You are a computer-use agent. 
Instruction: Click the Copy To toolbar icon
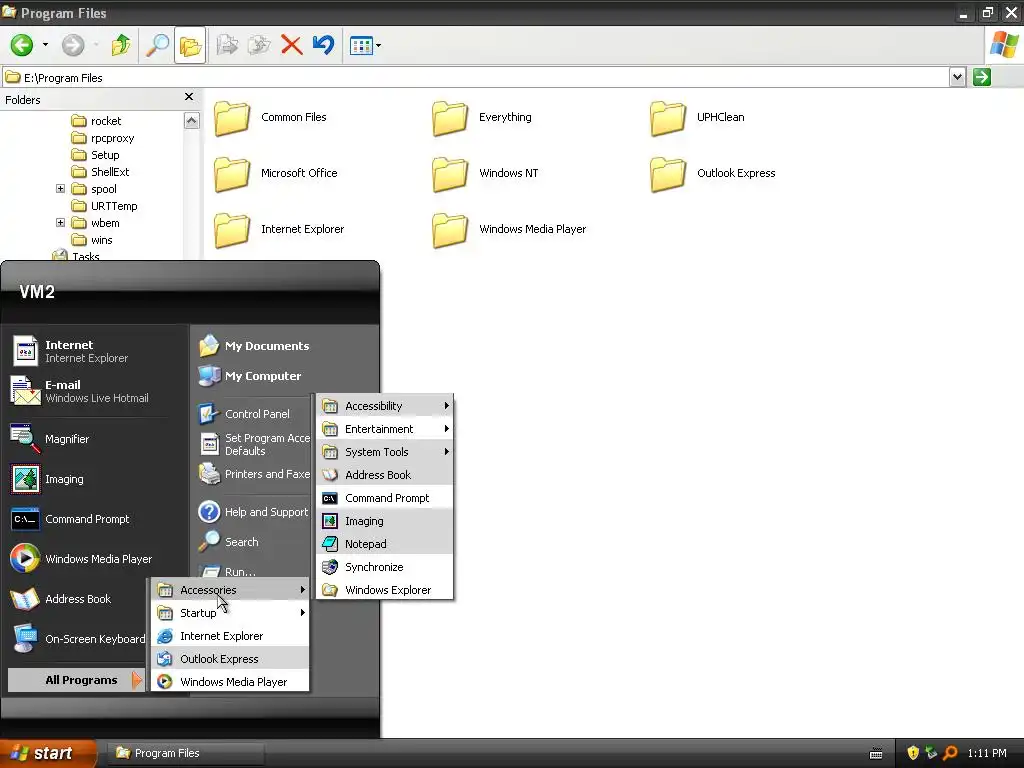click(259, 45)
